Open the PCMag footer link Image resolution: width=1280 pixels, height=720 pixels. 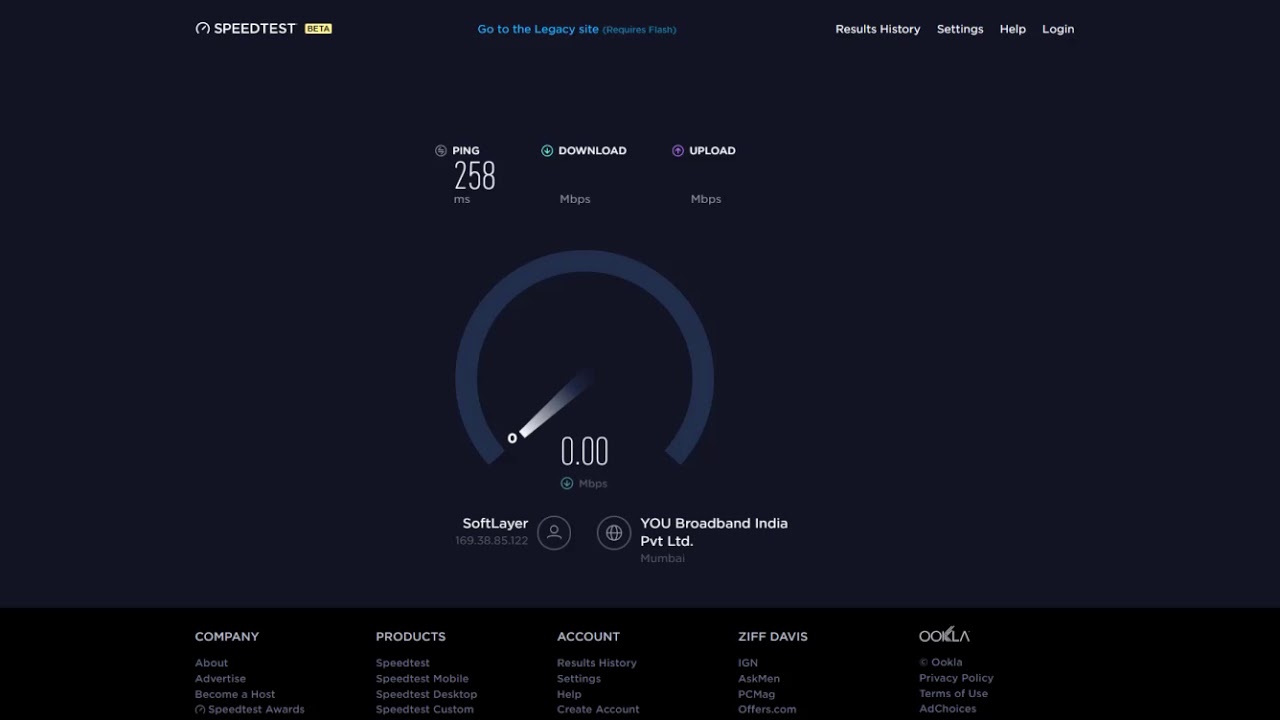(757, 694)
